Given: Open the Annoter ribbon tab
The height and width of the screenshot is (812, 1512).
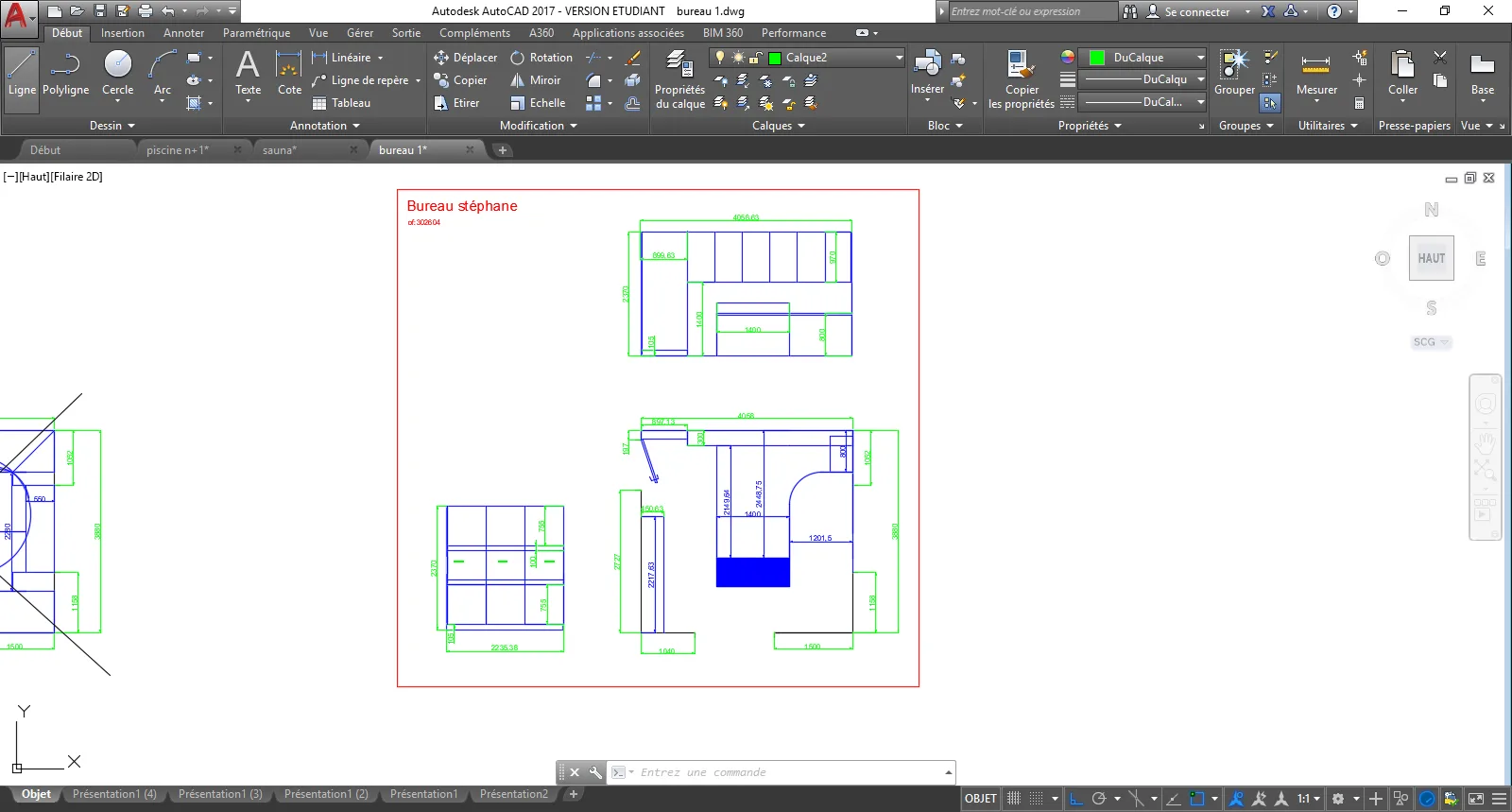Looking at the screenshot, I should pyautogui.click(x=183, y=33).
